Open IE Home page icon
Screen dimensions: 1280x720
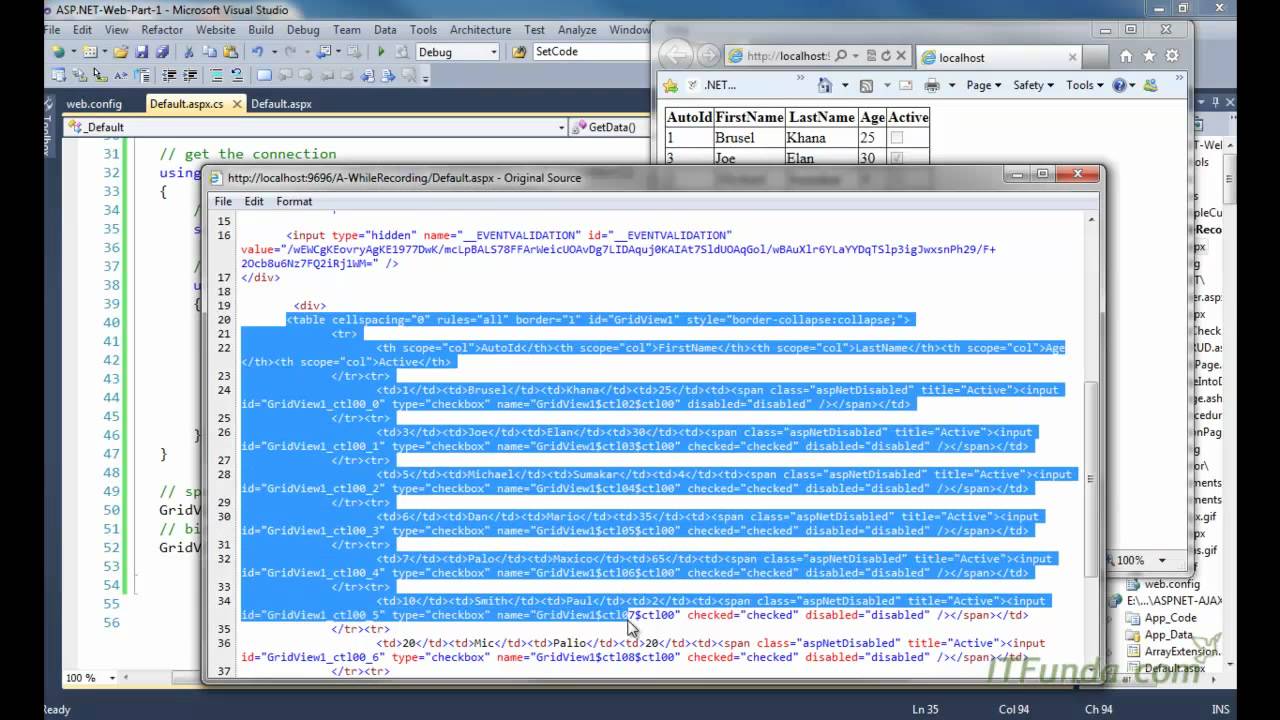(x=1126, y=56)
